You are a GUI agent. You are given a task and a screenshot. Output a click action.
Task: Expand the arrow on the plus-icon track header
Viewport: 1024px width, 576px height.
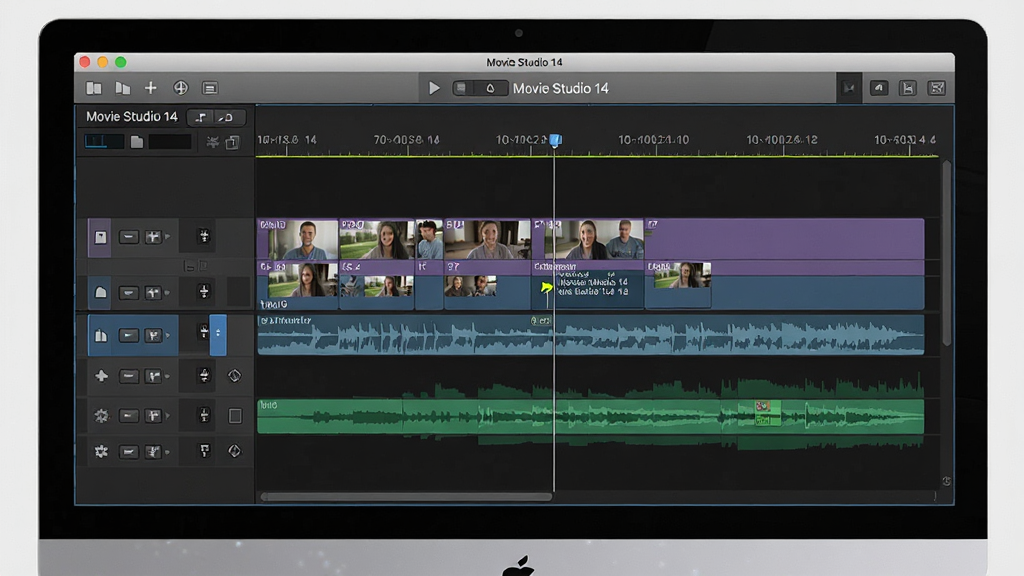pyautogui.click(x=168, y=376)
